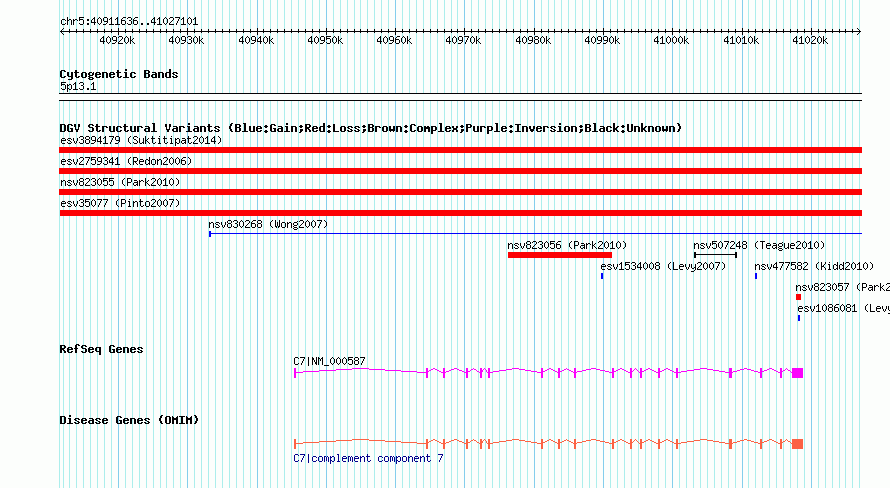Select the thin blue nsv830268 gain line
890x488 pixels.
click(x=535, y=234)
